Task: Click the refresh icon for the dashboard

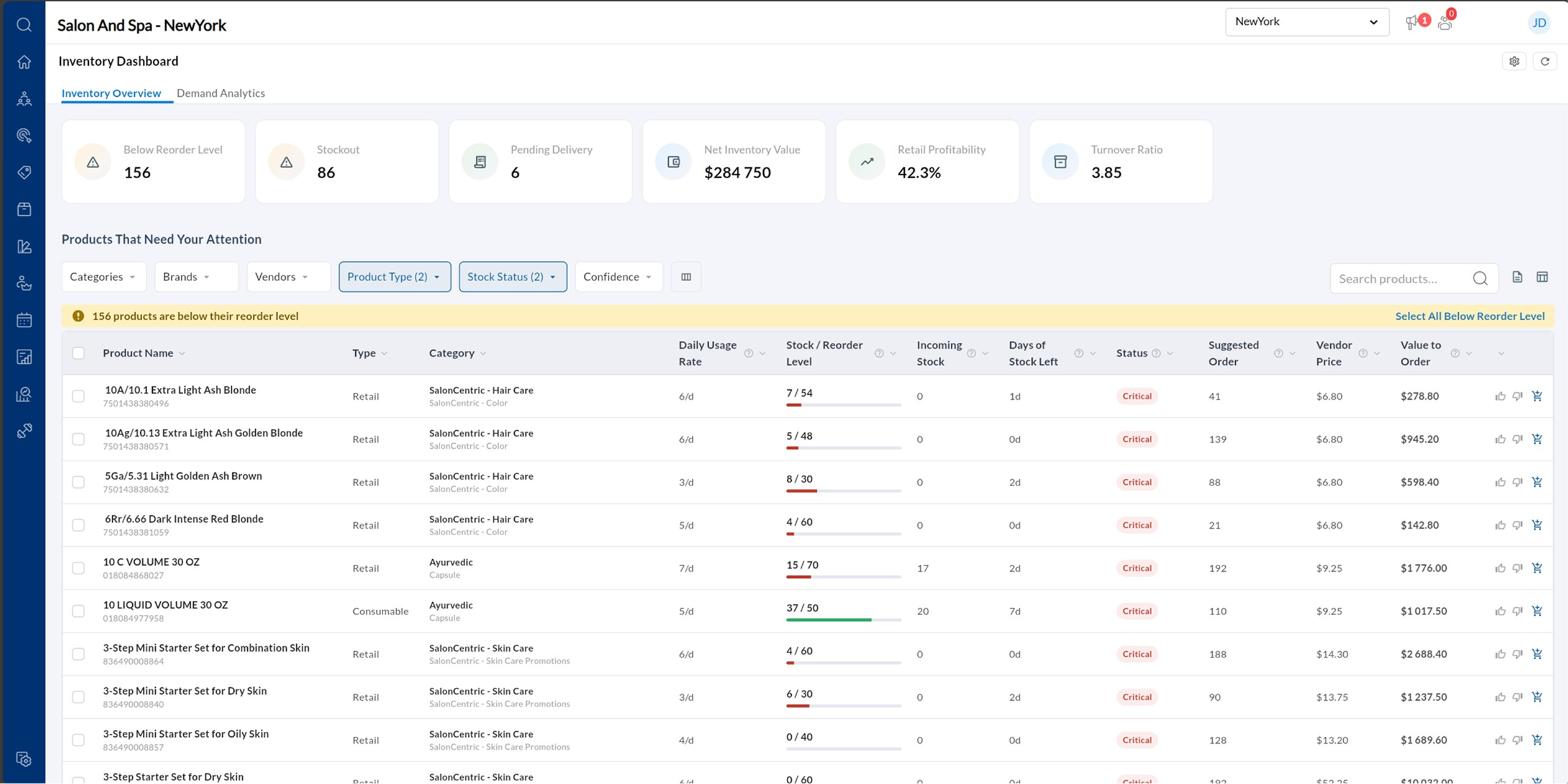Action: (x=1544, y=61)
